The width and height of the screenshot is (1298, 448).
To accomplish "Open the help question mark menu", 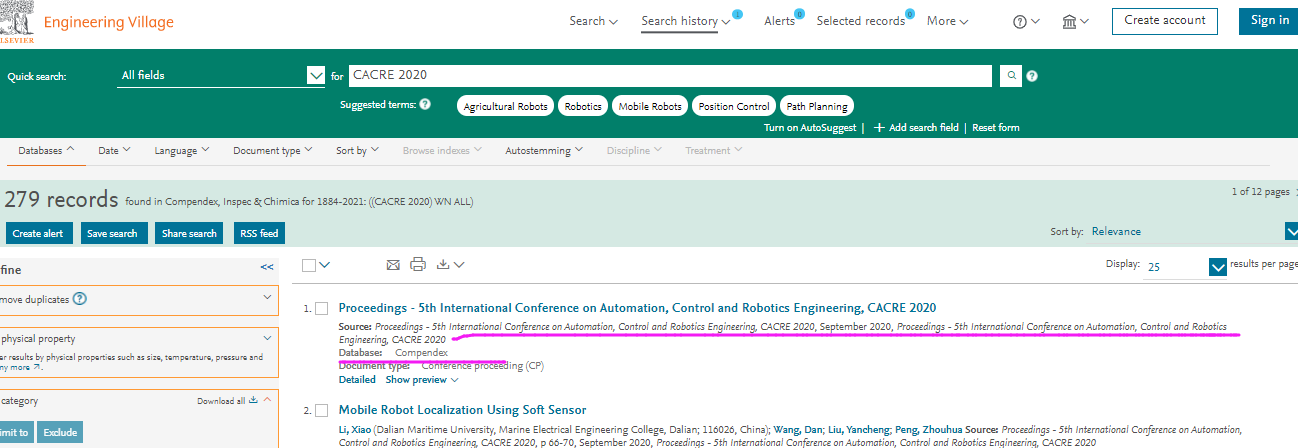I will tap(1026, 21).
